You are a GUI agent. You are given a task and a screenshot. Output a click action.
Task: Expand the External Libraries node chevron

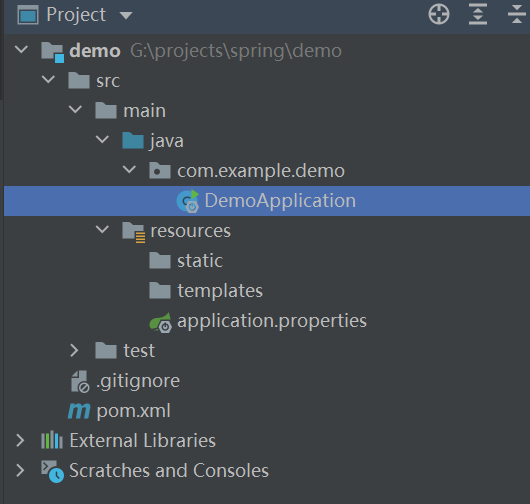tap(20, 440)
